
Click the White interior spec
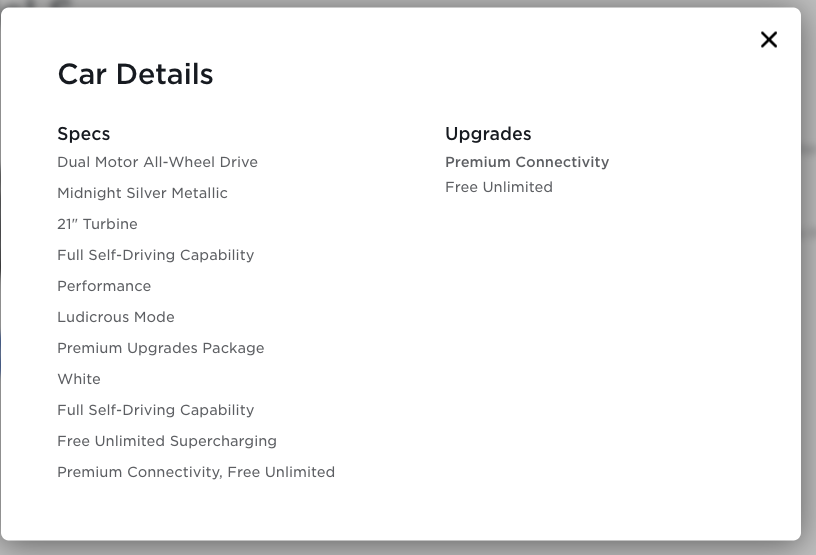[x=79, y=379]
